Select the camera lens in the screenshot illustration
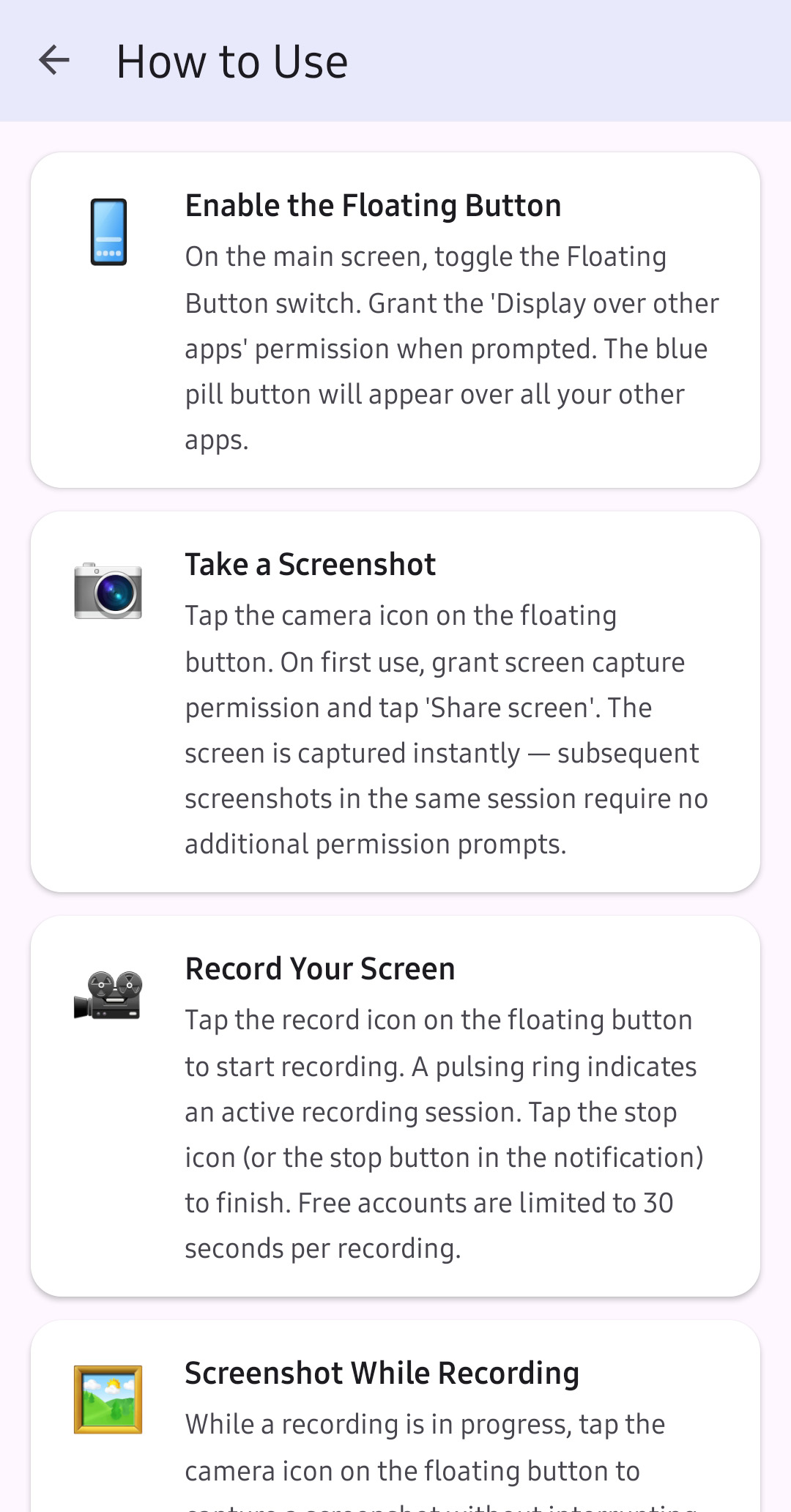This screenshot has height=1512, width=791. click(x=114, y=593)
